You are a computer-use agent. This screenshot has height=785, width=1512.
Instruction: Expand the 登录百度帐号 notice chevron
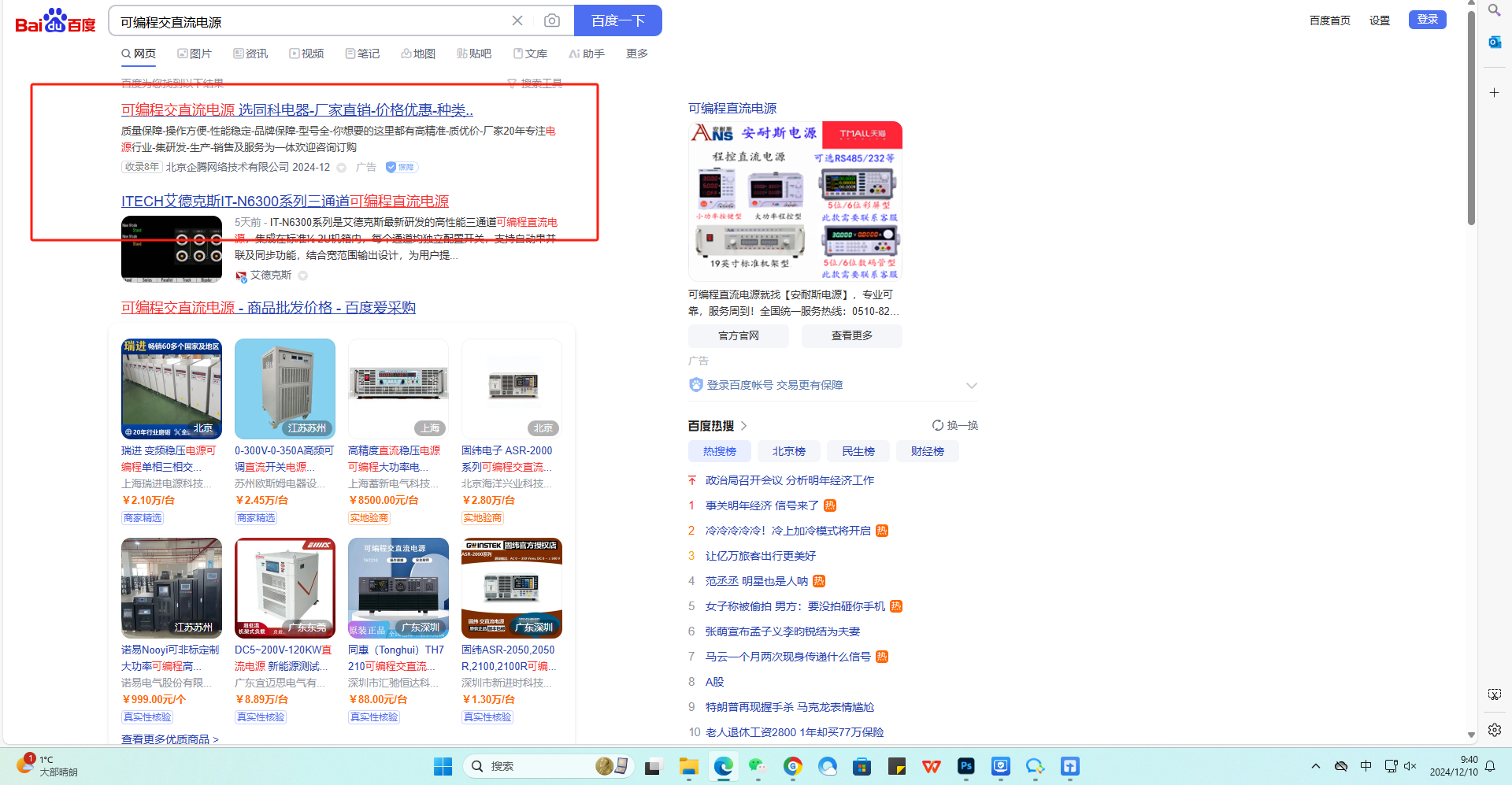(972, 385)
